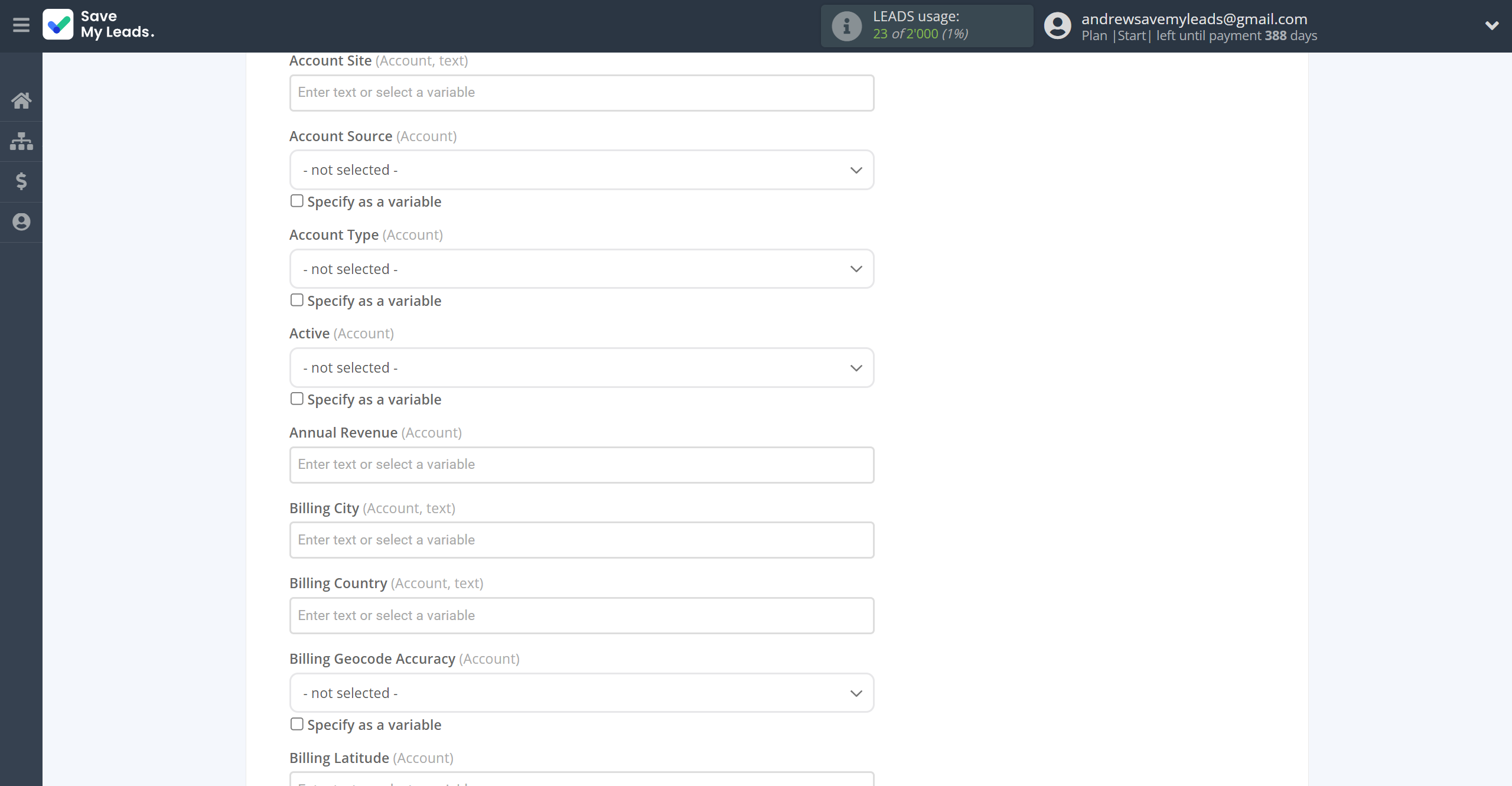
Task: Click the account/profile icon in sidebar
Action: pos(21,221)
